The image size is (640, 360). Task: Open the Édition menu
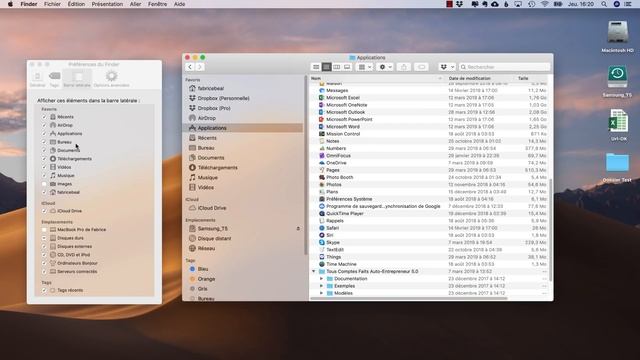pos(76,4)
